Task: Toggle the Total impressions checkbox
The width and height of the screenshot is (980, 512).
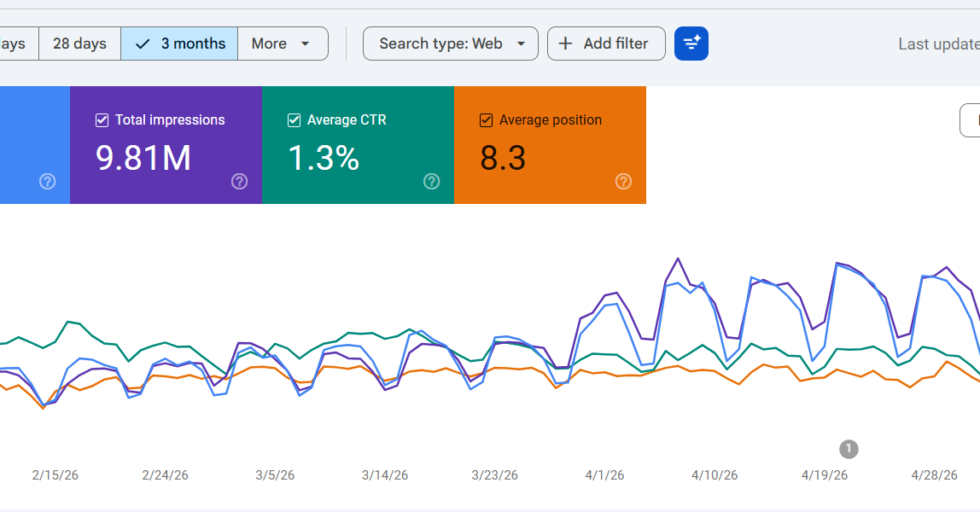Action: [x=102, y=120]
